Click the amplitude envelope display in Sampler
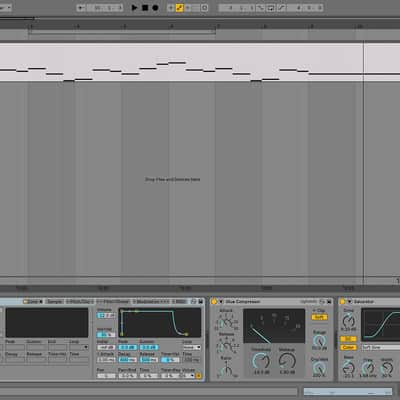Screen dimensions: 400x400 click(x=160, y=322)
